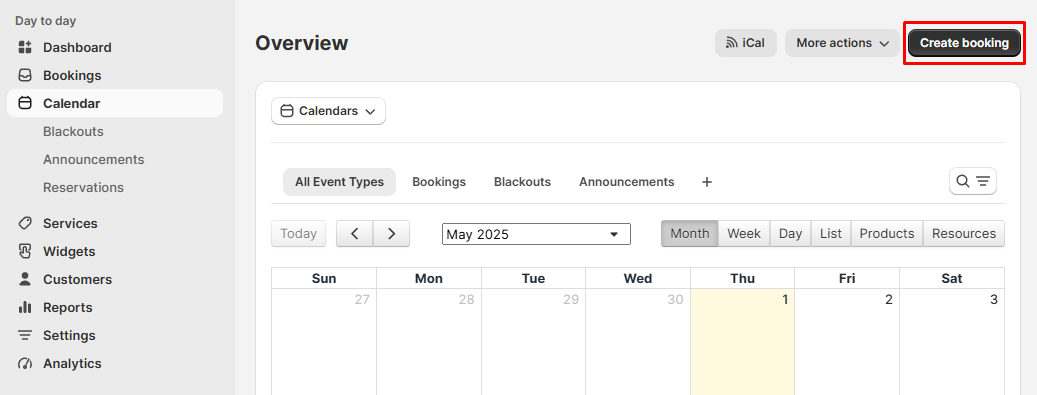Screen dimensions: 1037x395
Task: Open the search and filter icon button
Action: pyautogui.click(x=973, y=181)
